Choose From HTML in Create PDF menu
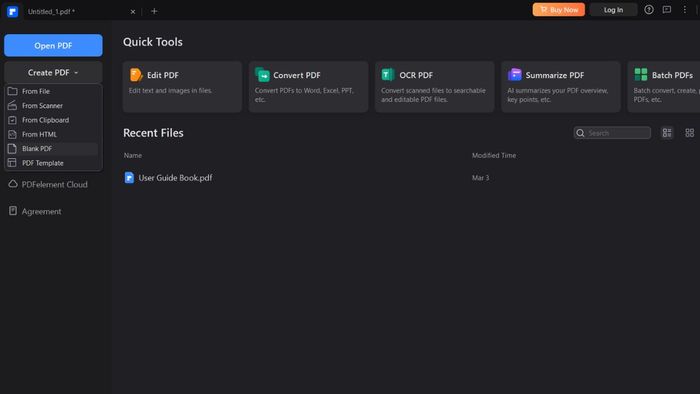Viewport: 700px width, 394px height. (x=53, y=134)
